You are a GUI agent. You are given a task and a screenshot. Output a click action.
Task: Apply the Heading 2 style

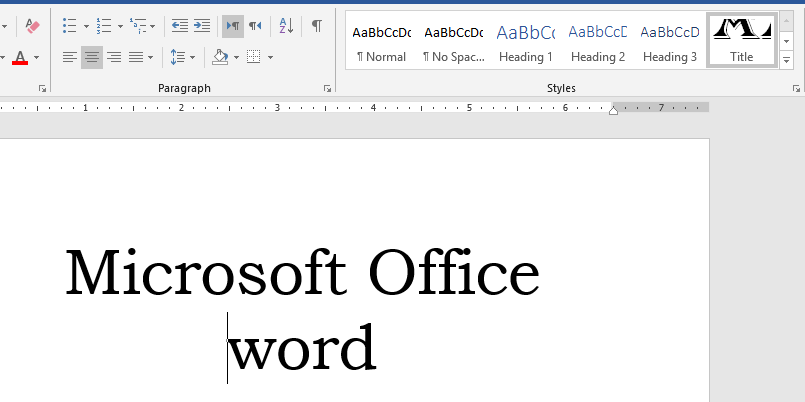598,41
